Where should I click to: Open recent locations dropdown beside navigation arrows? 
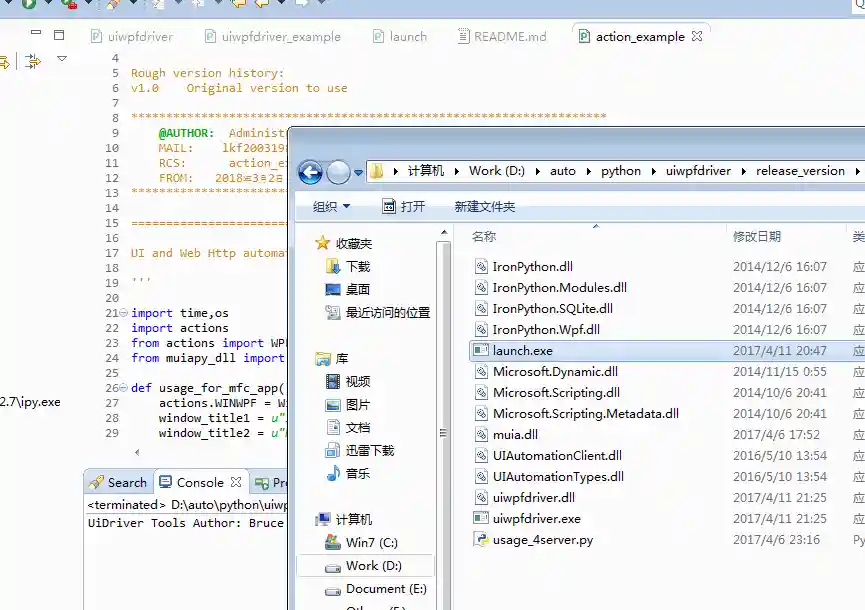[359, 172]
